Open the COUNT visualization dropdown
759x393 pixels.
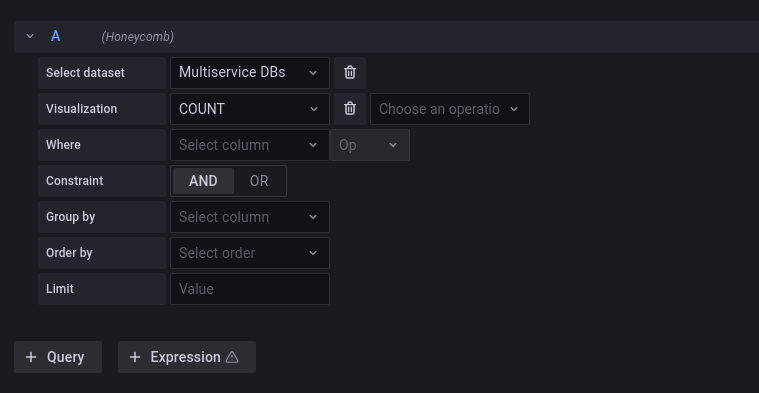click(250, 109)
